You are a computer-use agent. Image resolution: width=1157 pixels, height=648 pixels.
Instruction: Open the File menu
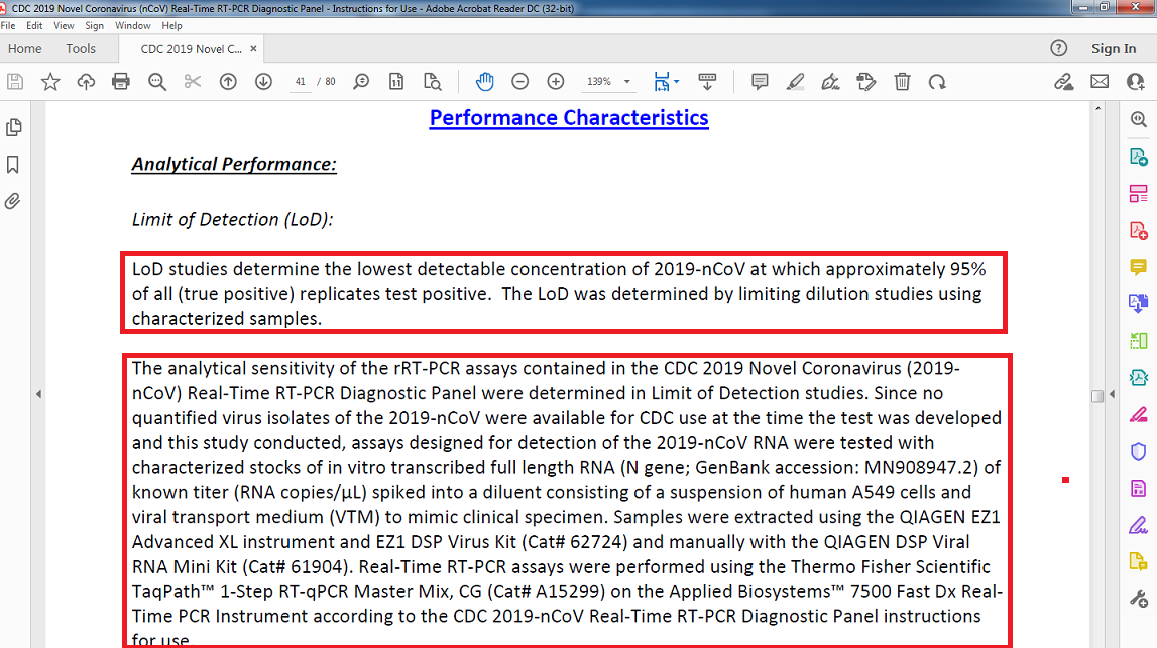[8, 25]
